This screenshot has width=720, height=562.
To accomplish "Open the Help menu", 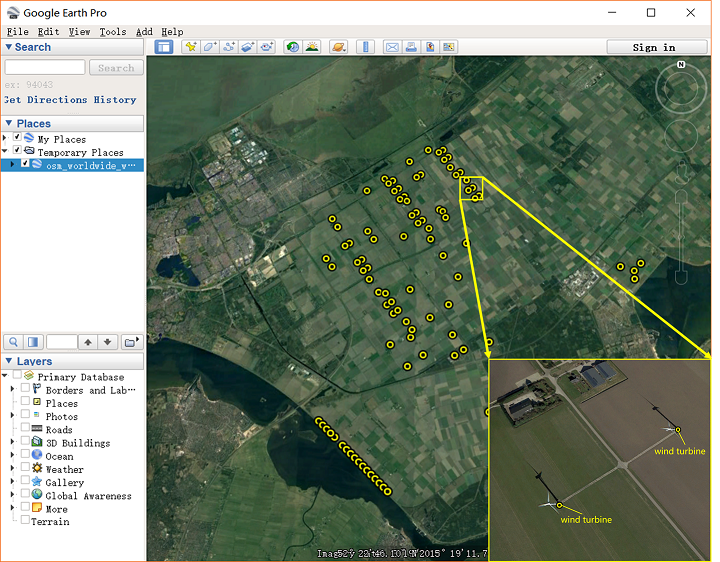I will click(x=172, y=32).
